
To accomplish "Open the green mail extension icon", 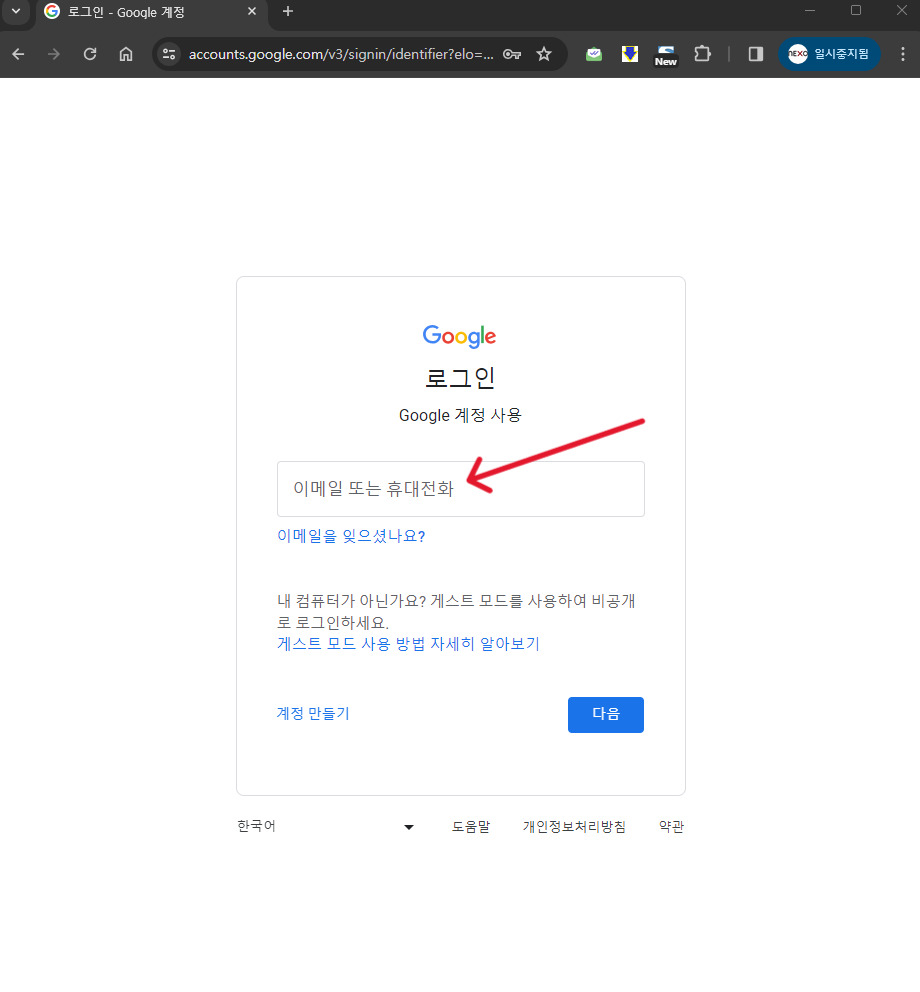I will (594, 54).
